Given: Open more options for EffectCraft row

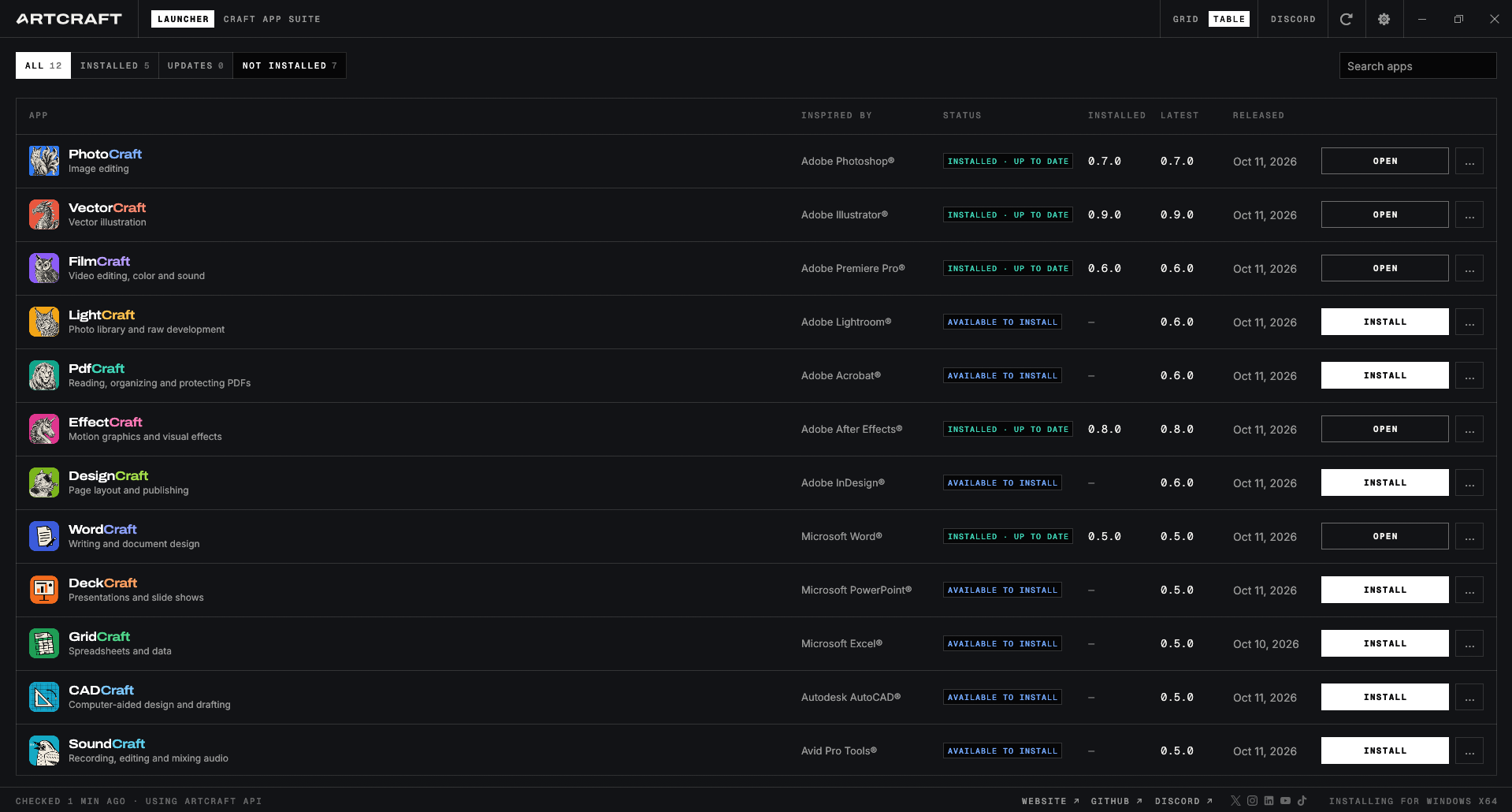Looking at the screenshot, I should pos(1469,429).
